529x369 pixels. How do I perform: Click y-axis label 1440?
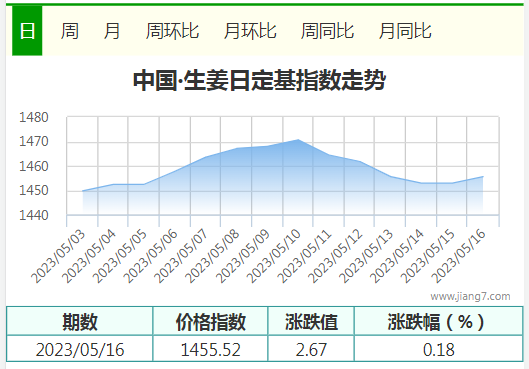coord(34,216)
